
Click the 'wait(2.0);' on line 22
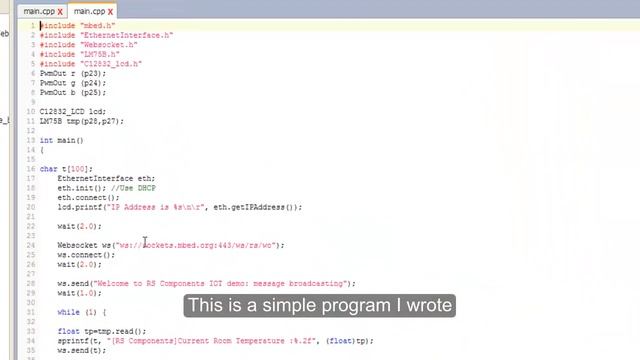click(79, 227)
